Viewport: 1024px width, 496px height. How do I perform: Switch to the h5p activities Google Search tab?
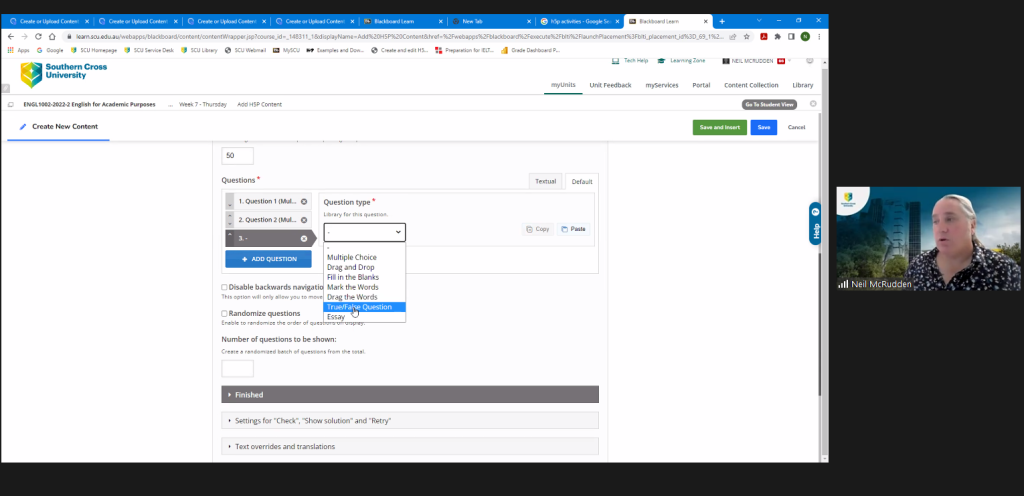580,22
